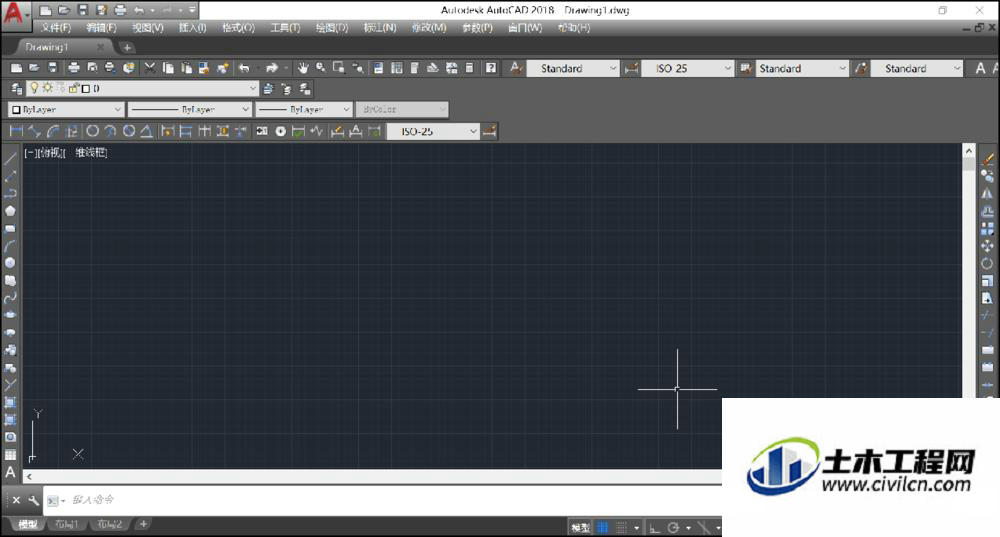Toggle model space button in status bar
The width and height of the screenshot is (1000, 537).
(x=580, y=527)
